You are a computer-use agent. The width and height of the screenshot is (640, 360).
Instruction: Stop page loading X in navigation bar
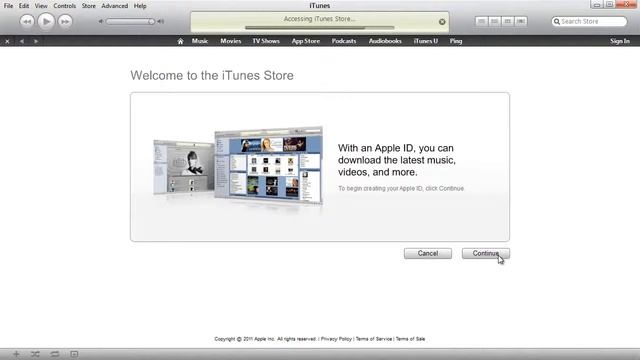pos(7,41)
